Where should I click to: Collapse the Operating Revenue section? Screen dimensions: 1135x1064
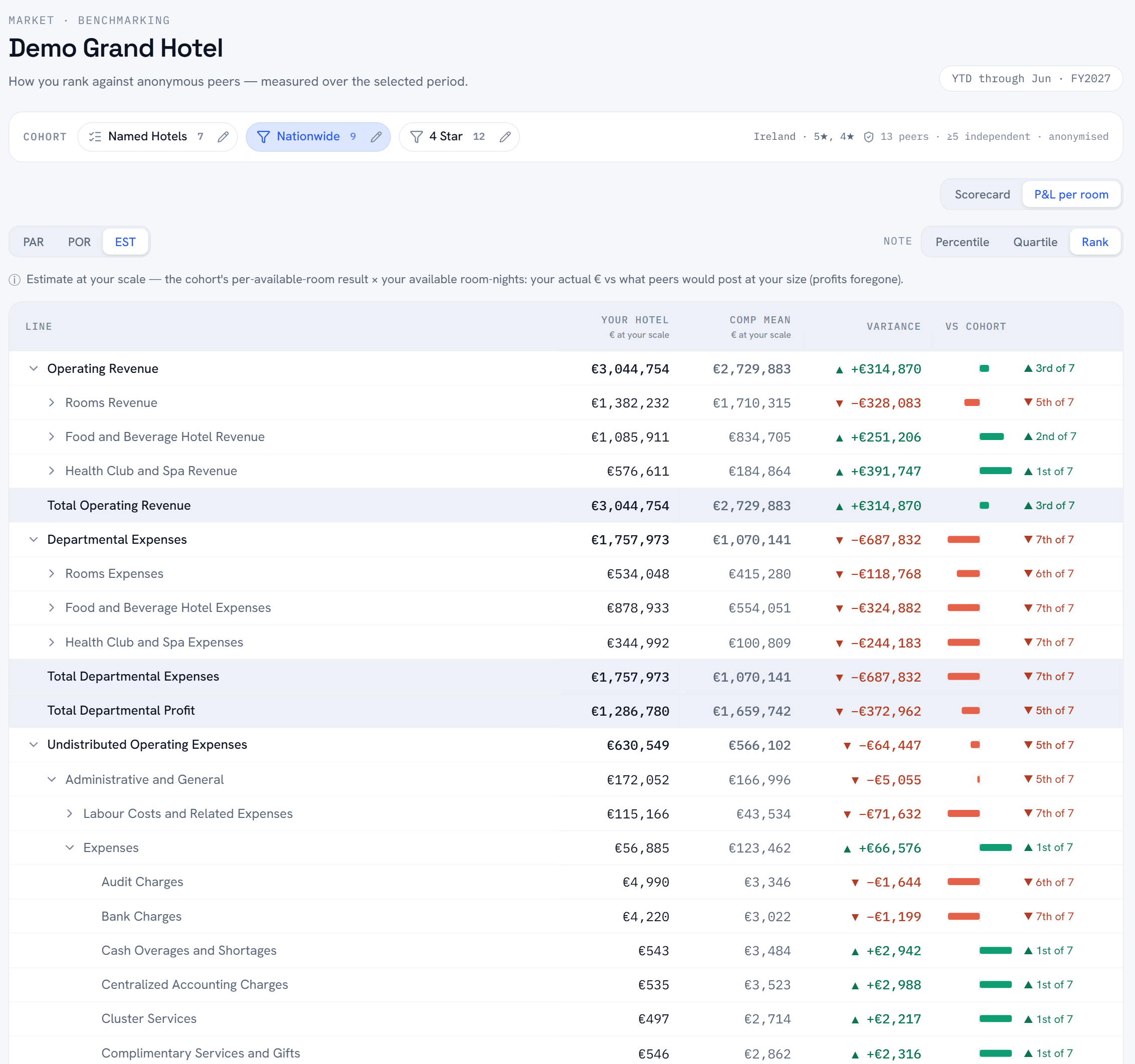[34, 369]
